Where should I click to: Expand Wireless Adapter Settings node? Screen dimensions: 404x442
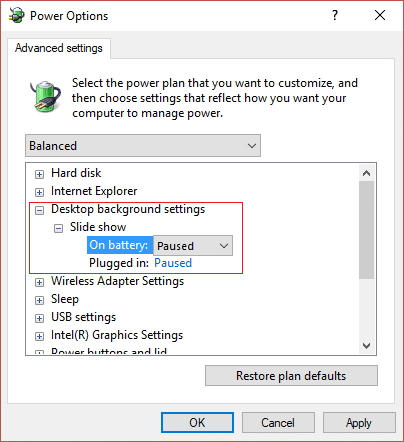coord(39,282)
